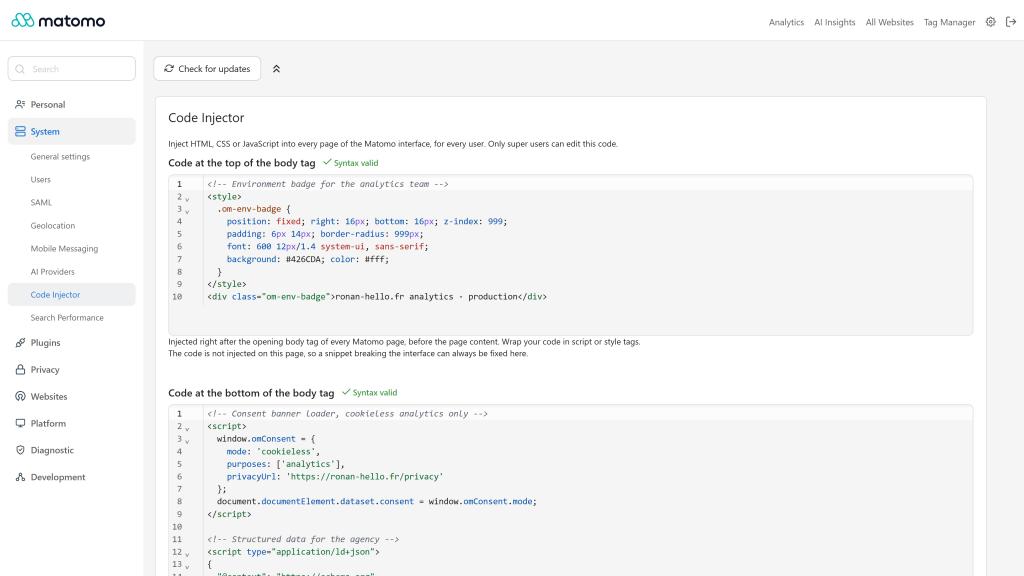Click the Privacy lock icon
The image size is (1024, 576).
pos(20,370)
